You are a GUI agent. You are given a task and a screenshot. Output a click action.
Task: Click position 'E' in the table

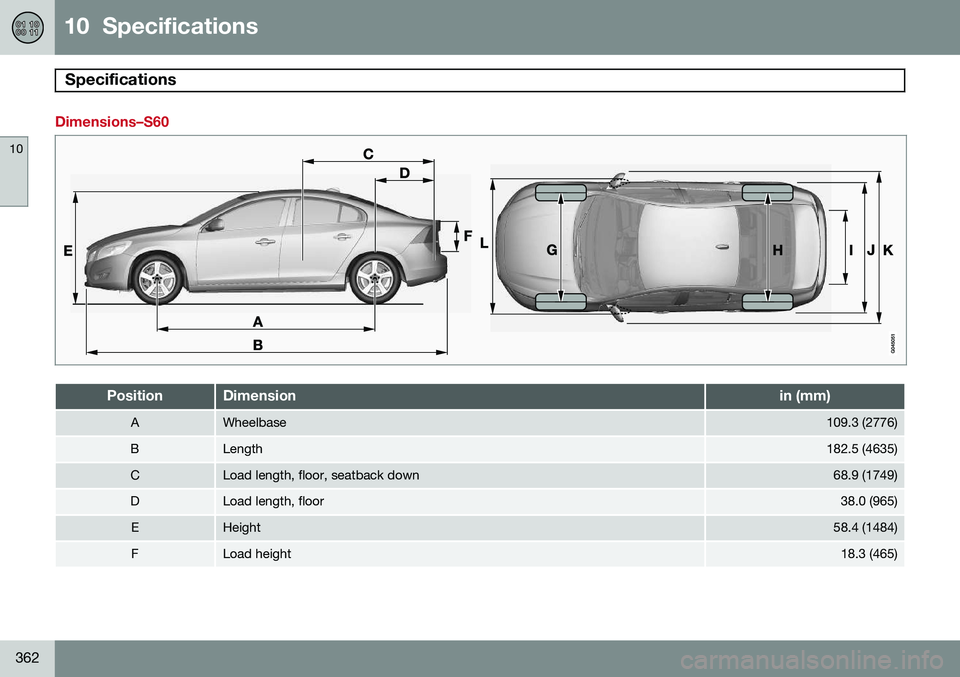tap(135, 528)
